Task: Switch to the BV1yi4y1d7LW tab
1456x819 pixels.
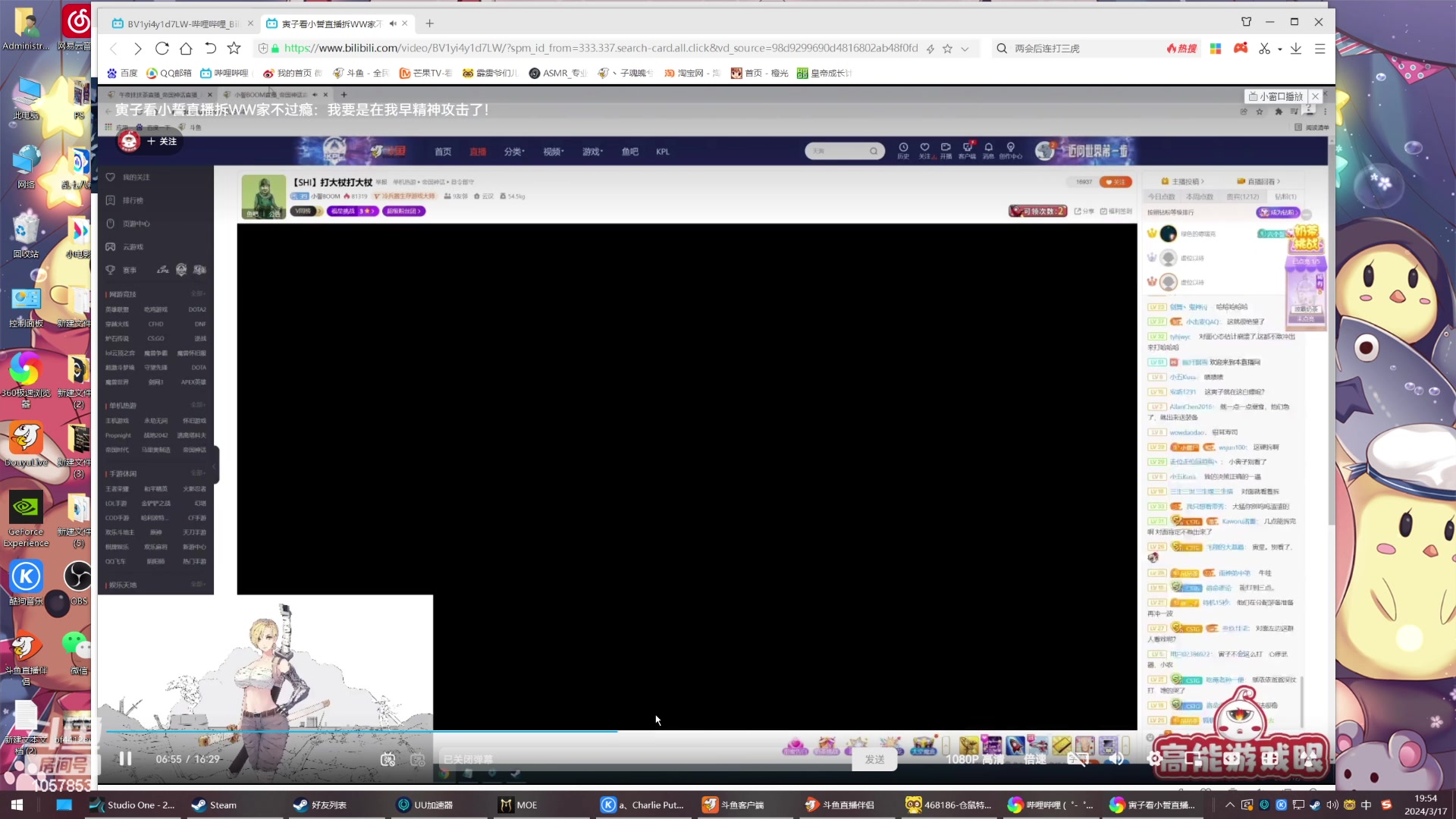Action: click(182, 24)
